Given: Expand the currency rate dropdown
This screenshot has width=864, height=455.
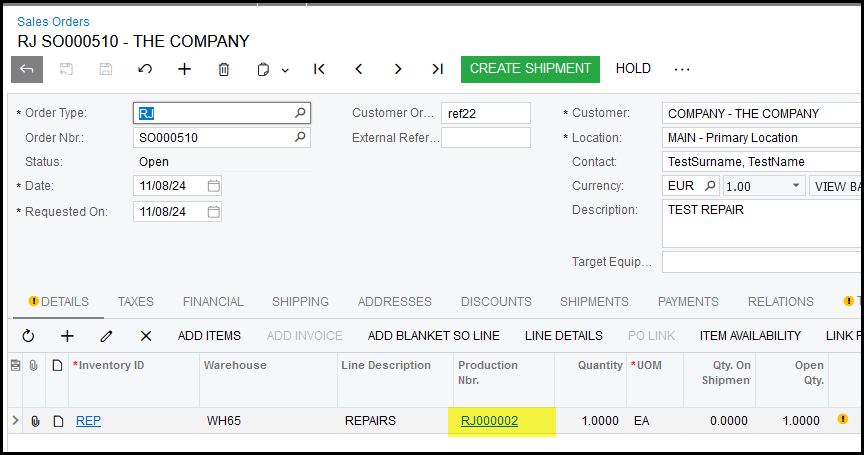Looking at the screenshot, I should (x=796, y=186).
